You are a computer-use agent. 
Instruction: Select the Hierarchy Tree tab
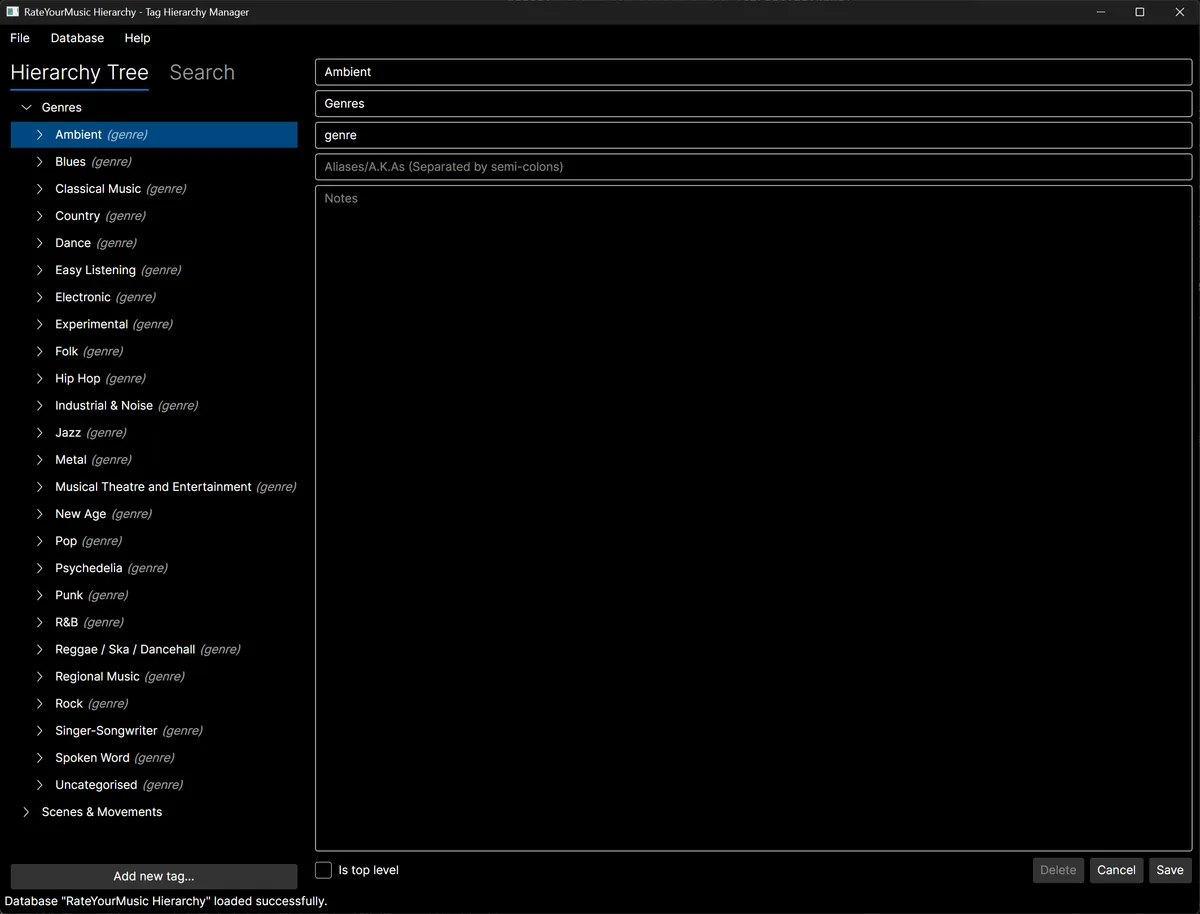click(x=79, y=72)
